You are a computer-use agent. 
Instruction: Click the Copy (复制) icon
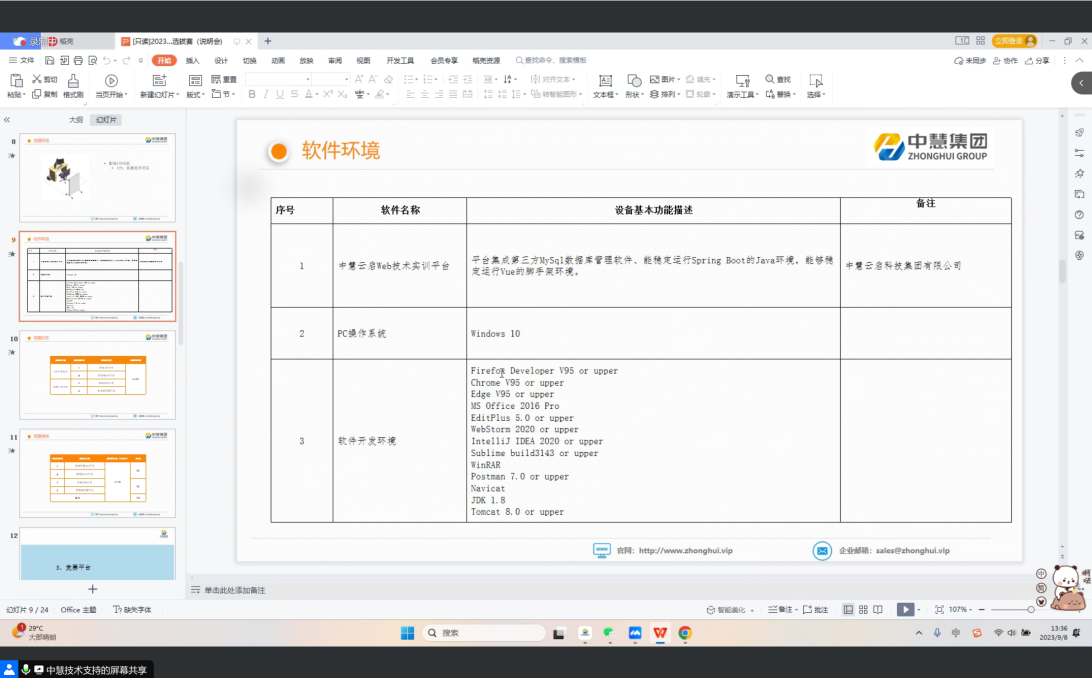(x=37, y=94)
